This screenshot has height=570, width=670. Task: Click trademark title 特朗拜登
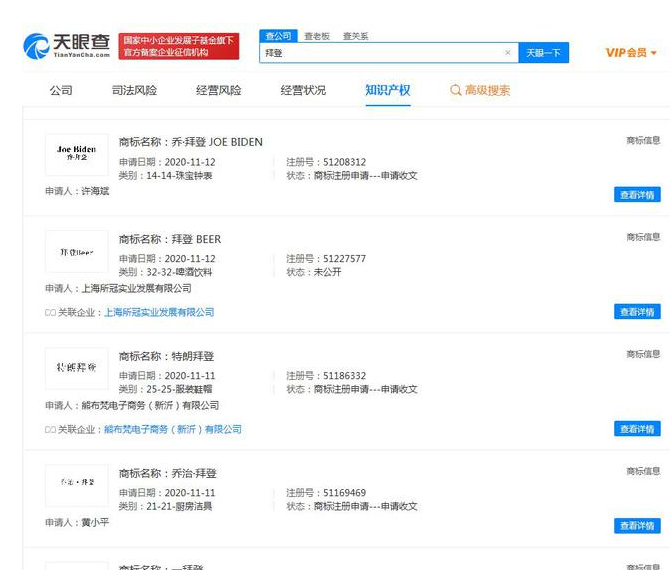pyautogui.click(x=192, y=356)
